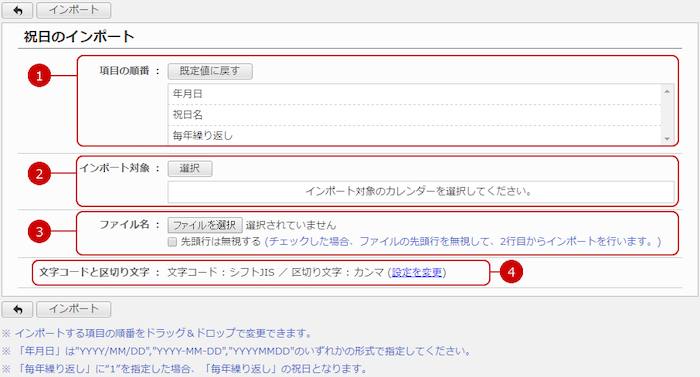Click the import target calendar placeholder box
Viewport: 700px width, 377px height.
(x=421, y=192)
